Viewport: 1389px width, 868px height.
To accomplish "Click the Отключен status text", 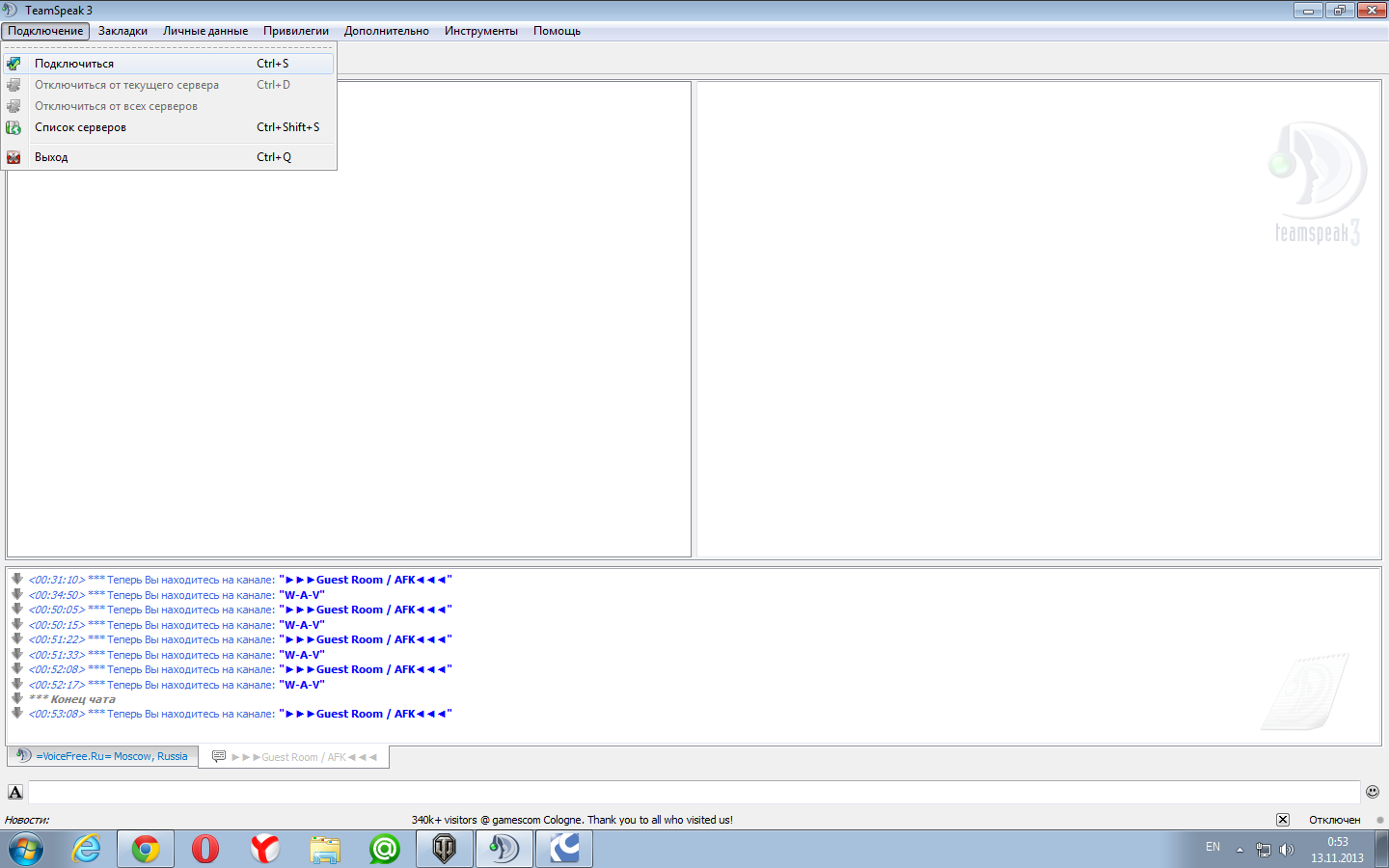I will coord(1335,820).
